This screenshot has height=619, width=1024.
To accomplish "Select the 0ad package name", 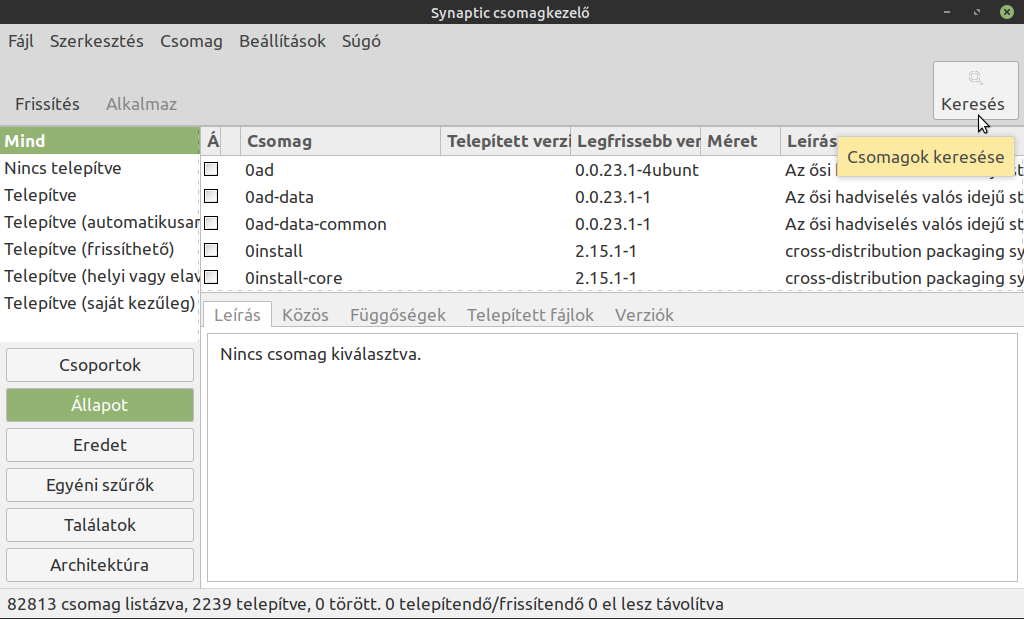I will tap(259, 170).
